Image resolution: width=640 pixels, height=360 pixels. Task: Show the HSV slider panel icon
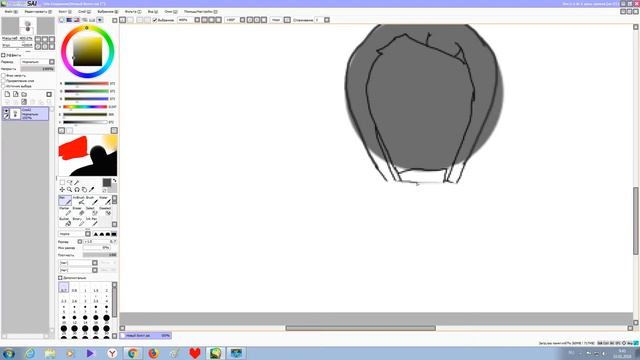click(77, 20)
